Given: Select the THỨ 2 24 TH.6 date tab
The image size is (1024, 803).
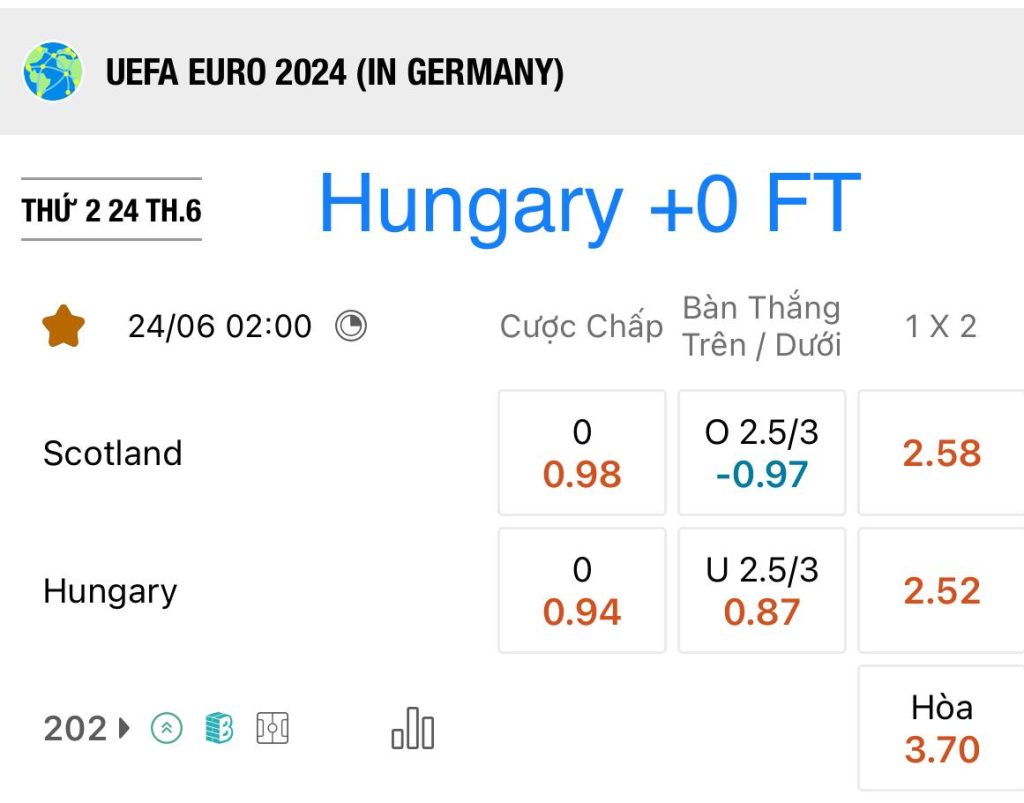Looking at the screenshot, I should pos(112,210).
